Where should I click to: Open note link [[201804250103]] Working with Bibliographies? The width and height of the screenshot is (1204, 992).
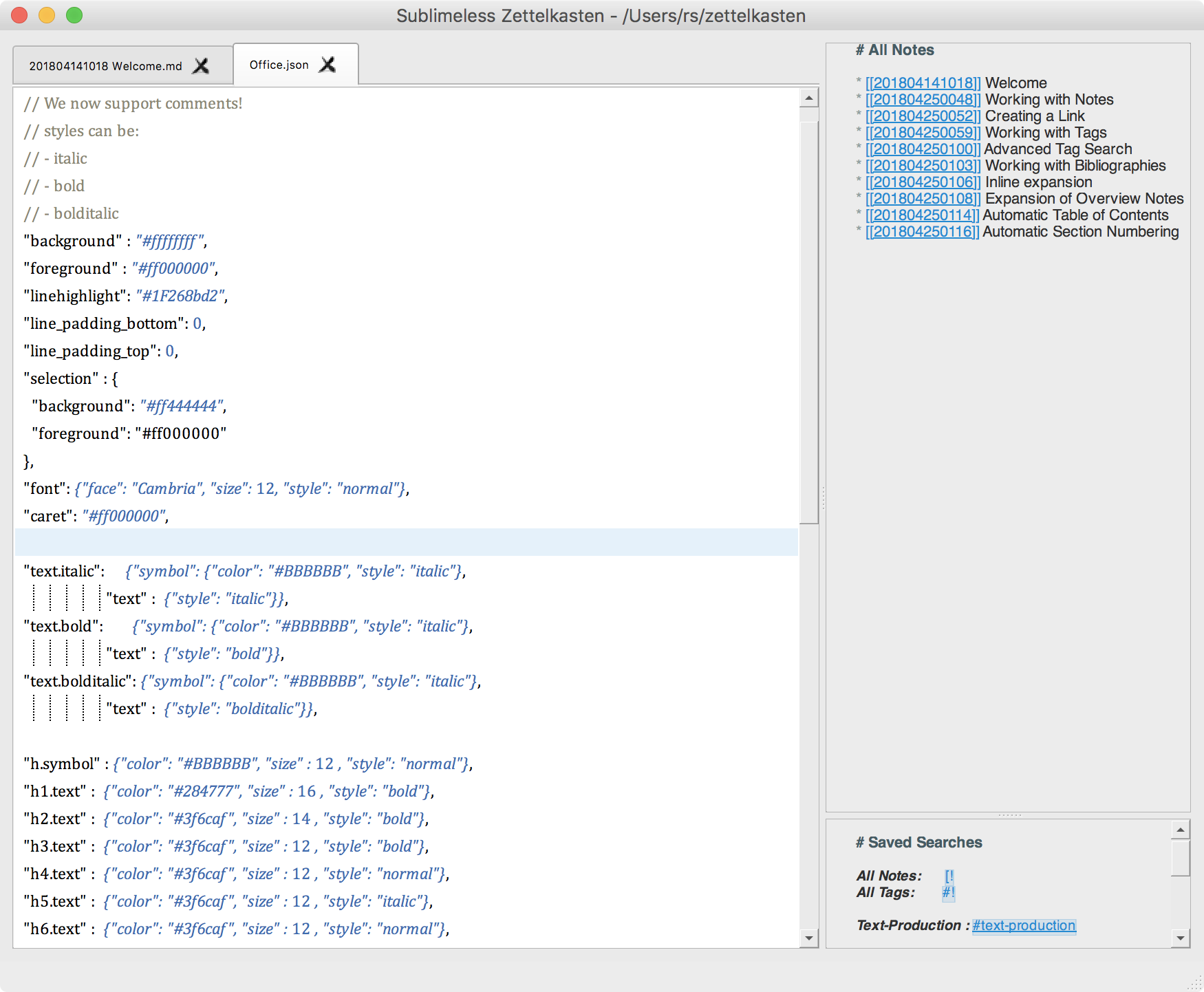pos(923,166)
